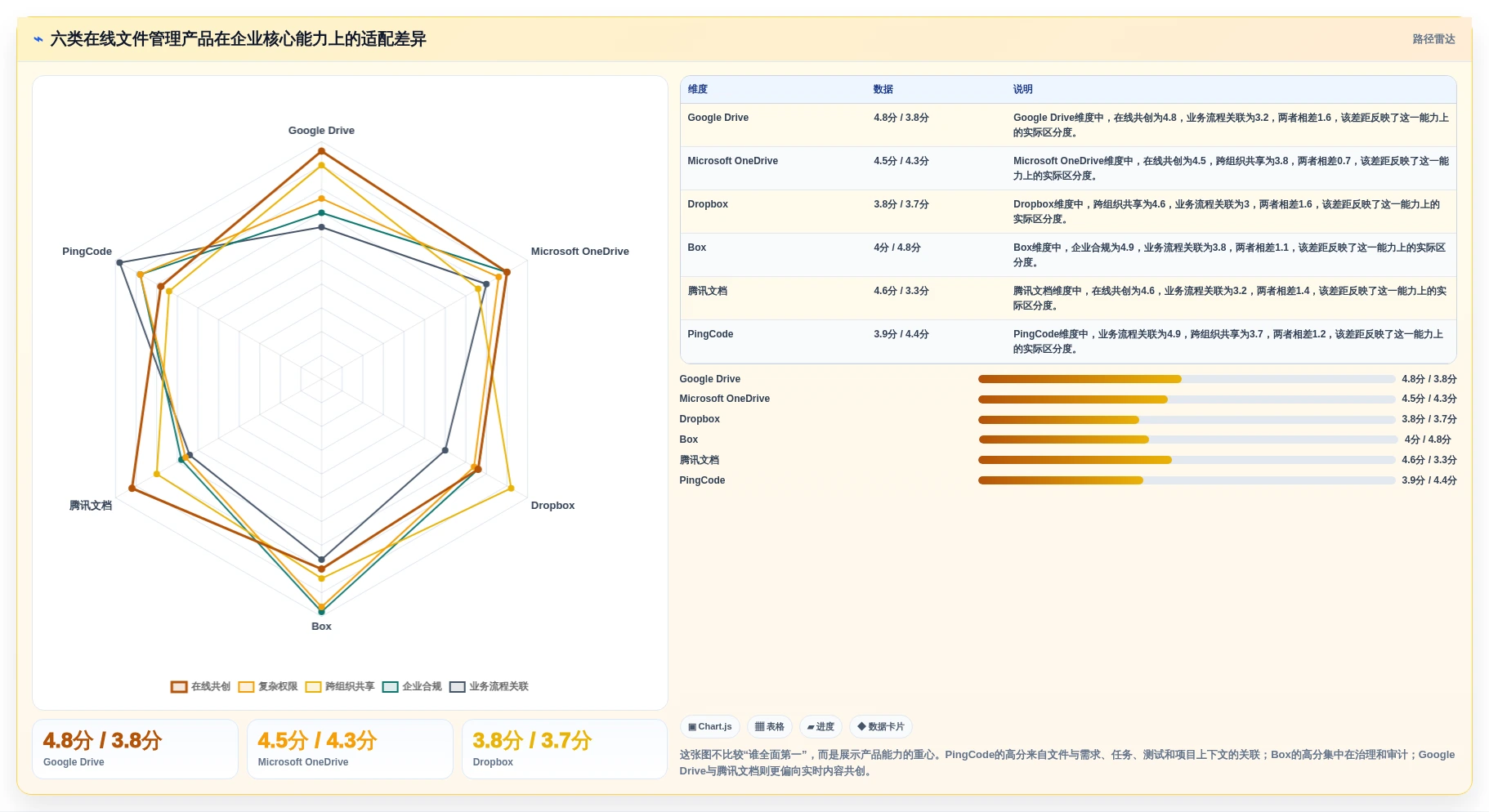Toggle the 复杂权限 legend series
The width and height of the screenshot is (1489, 812).
pyautogui.click(x=268, y=686)
